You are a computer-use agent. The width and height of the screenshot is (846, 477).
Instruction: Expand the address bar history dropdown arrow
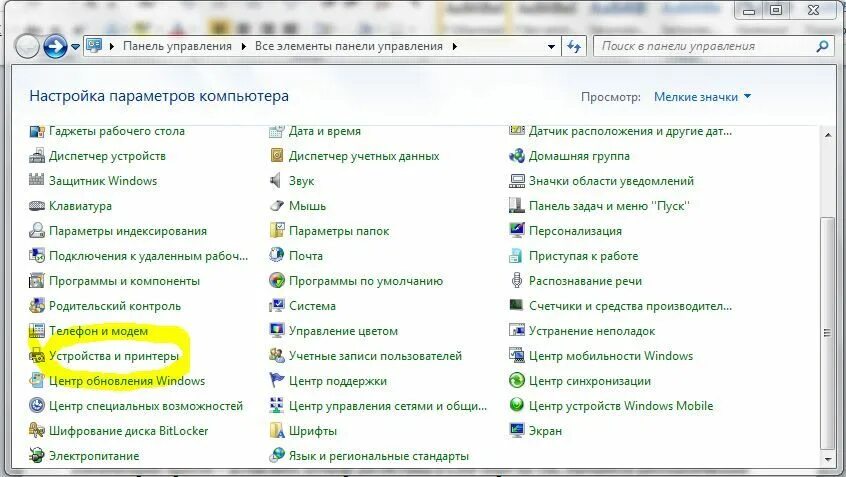[551, 46]
